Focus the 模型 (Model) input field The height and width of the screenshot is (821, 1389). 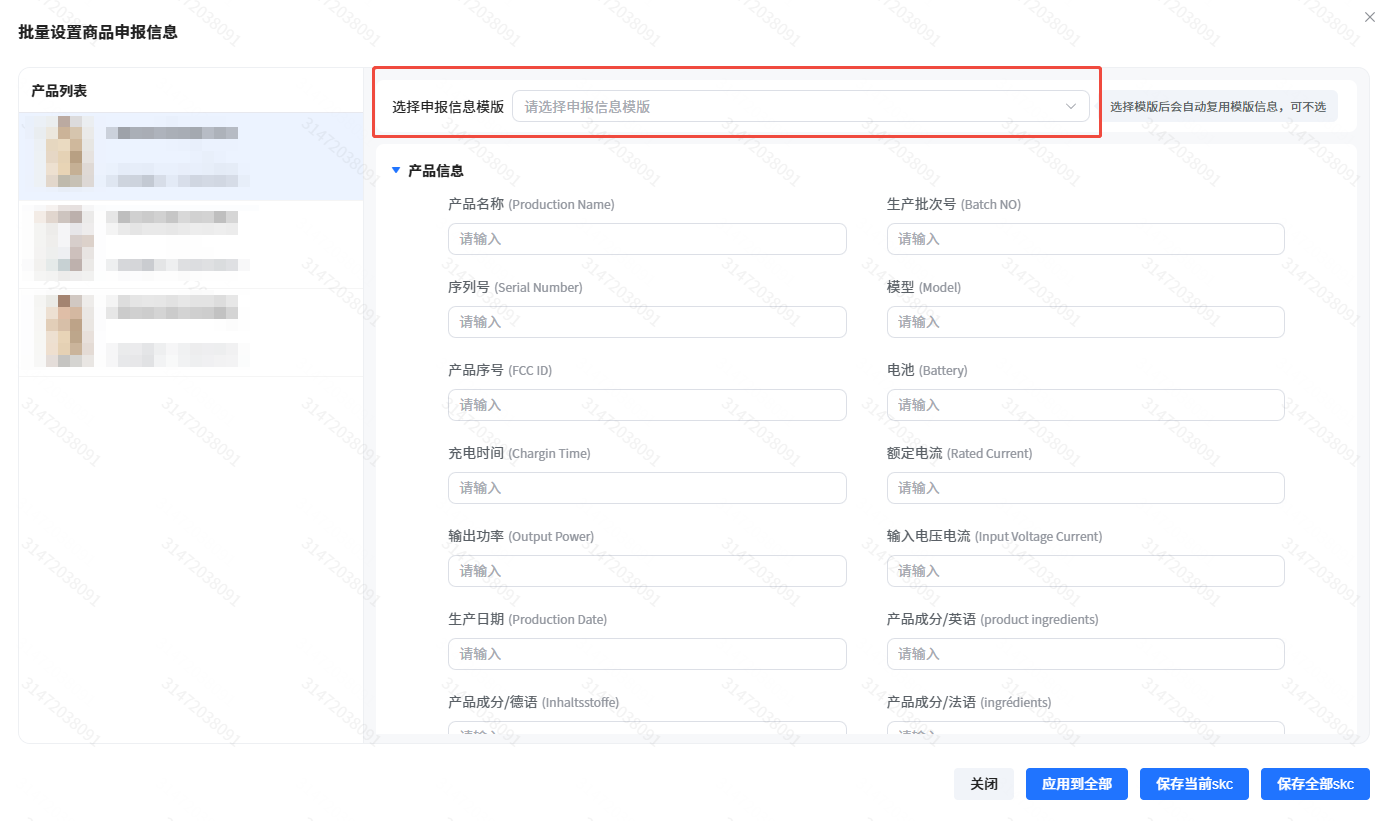[1085, 322]
